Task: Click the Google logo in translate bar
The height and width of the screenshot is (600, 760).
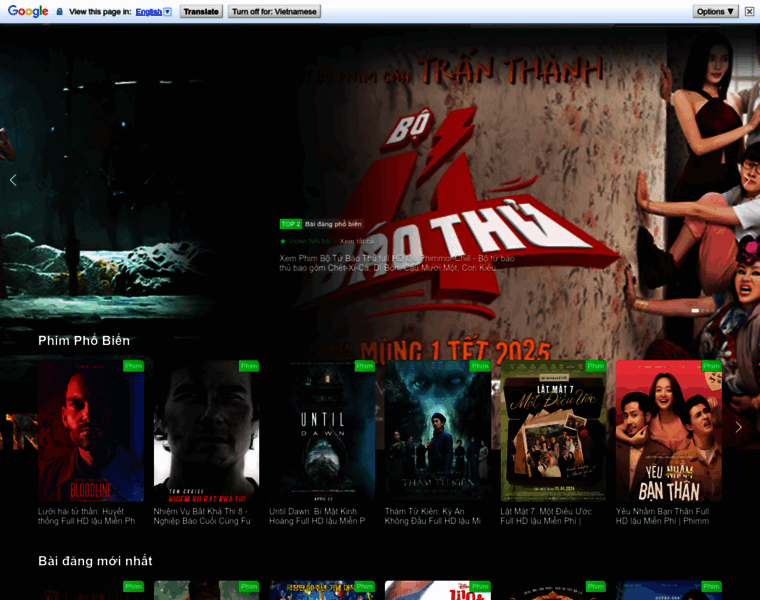Action: 28,11
